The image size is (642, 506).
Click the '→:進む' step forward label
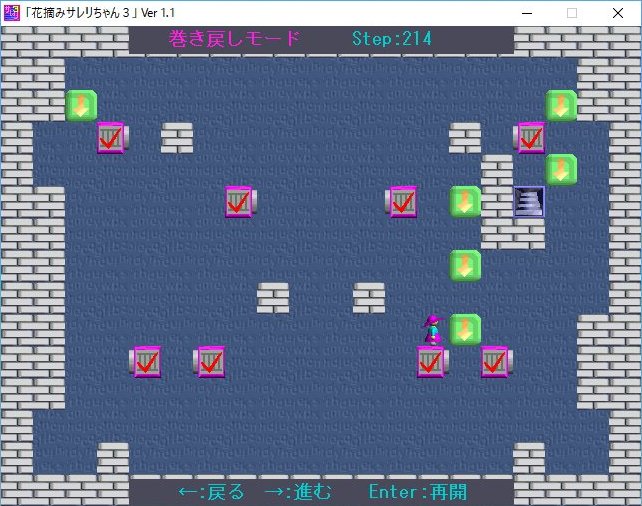pos(296,492)
